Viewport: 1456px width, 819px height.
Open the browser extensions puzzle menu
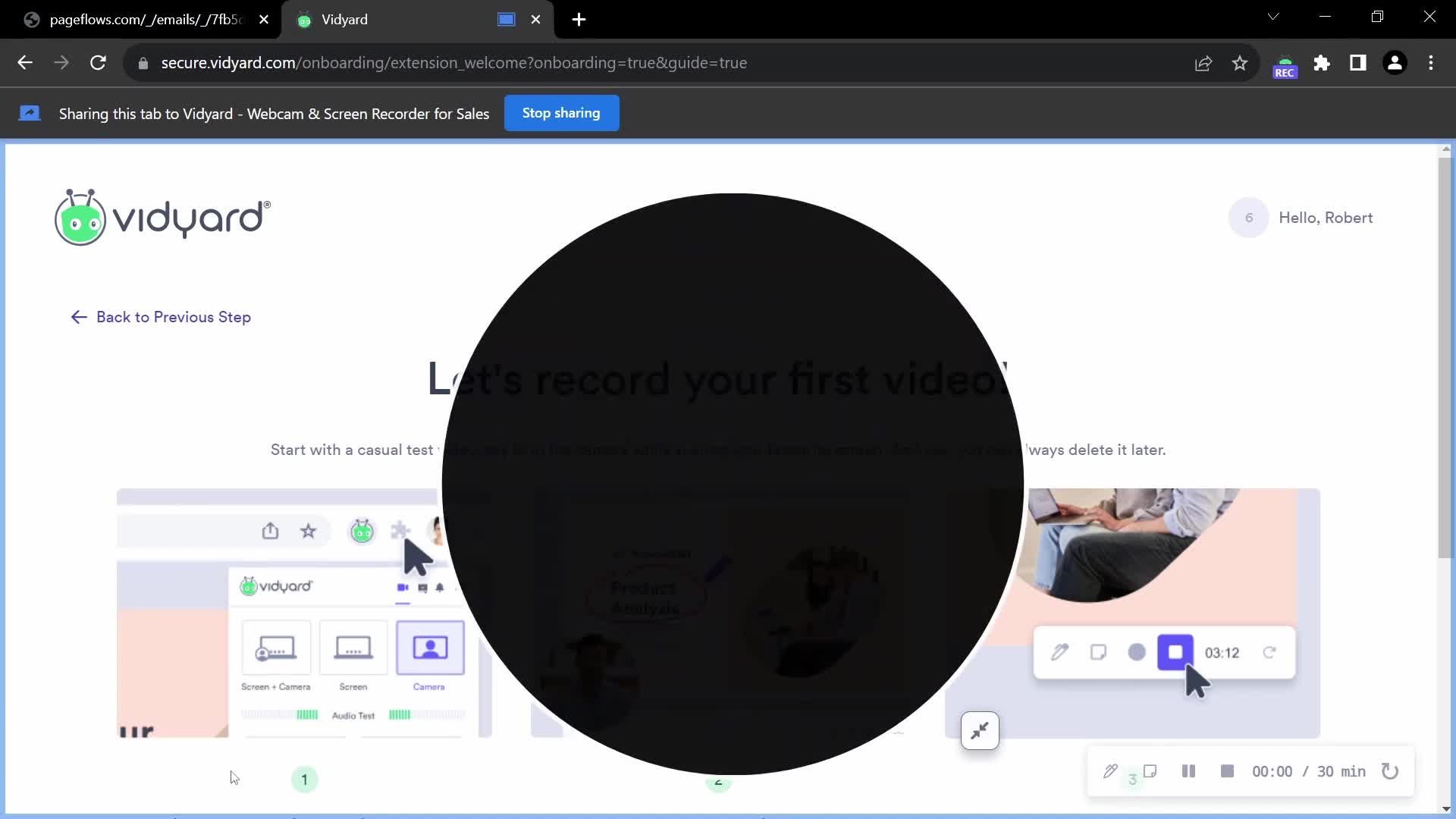pos(1322,63)
